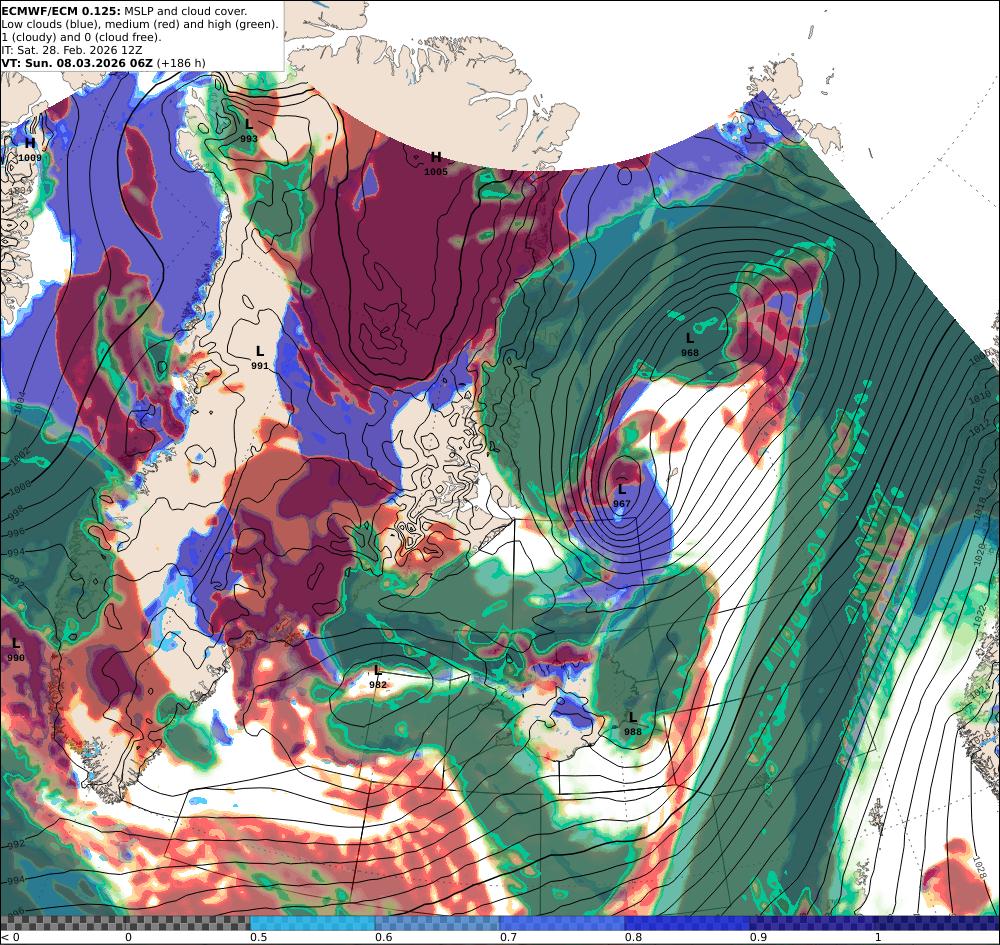Click the '(+186 h)' forecast hour text
This screenshot has width=1000, height=945.
(181, 63)
